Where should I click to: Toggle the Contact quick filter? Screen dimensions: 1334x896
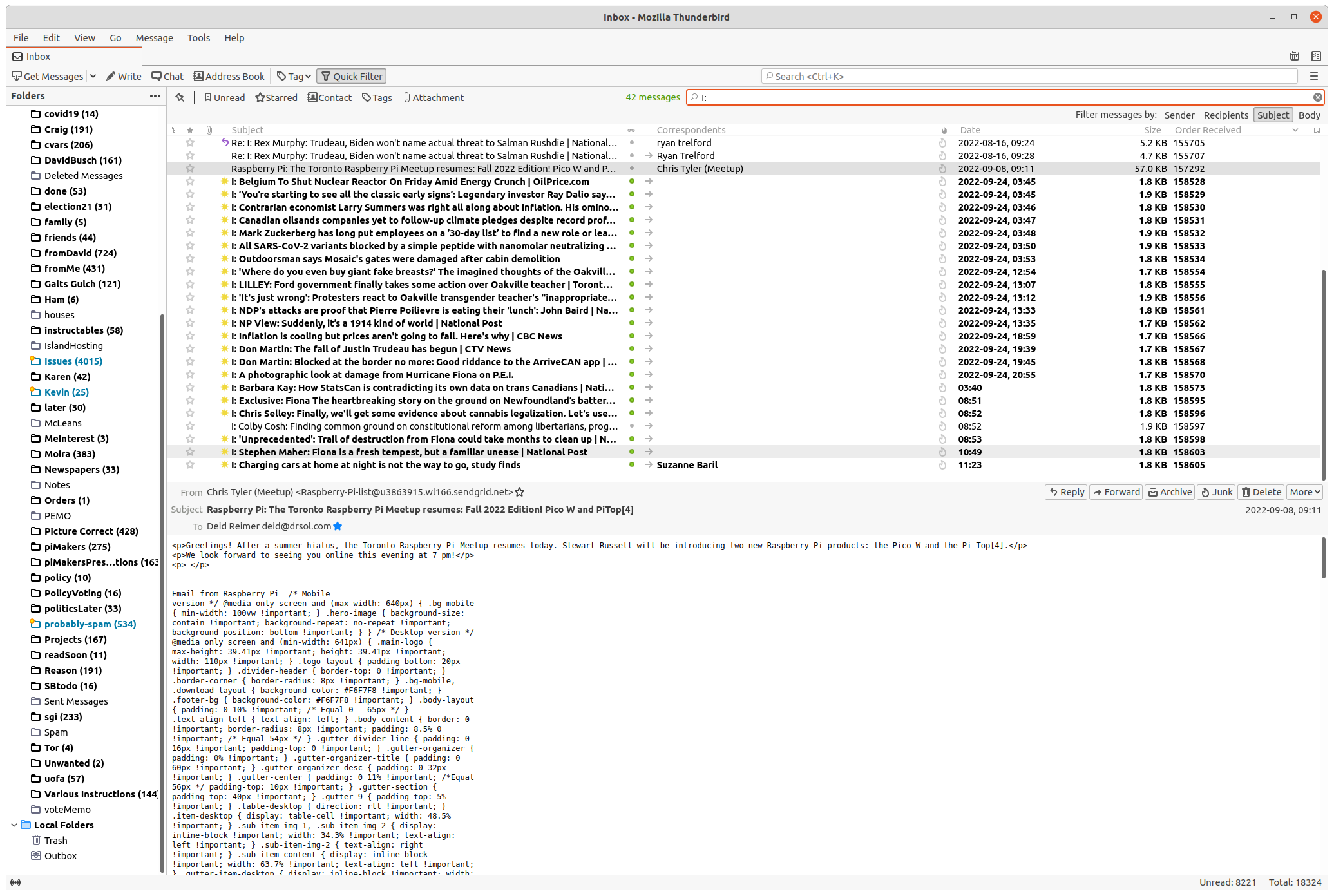coord(330,98)
